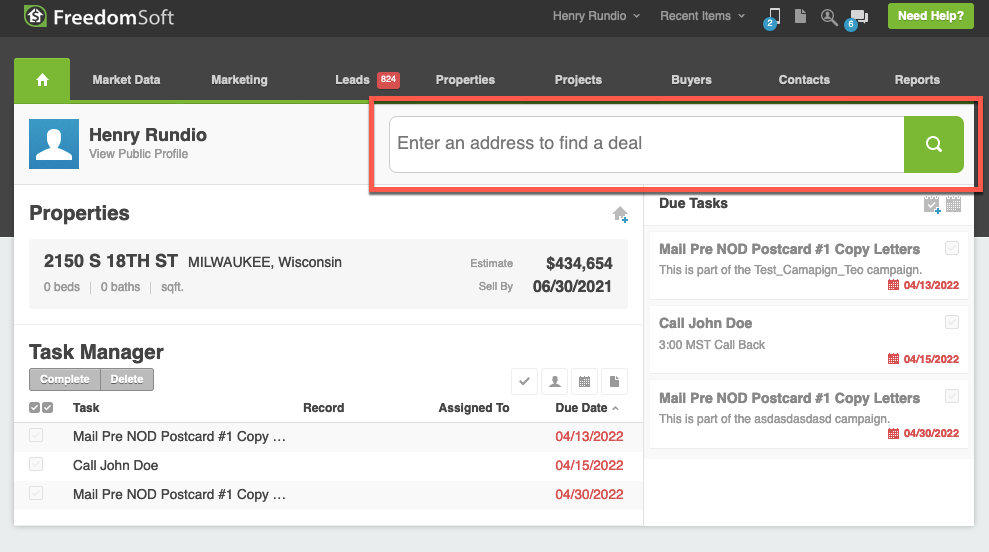Click the document icon in top bar
Viewport: 989px width, 552px height.
click(800, 16)
